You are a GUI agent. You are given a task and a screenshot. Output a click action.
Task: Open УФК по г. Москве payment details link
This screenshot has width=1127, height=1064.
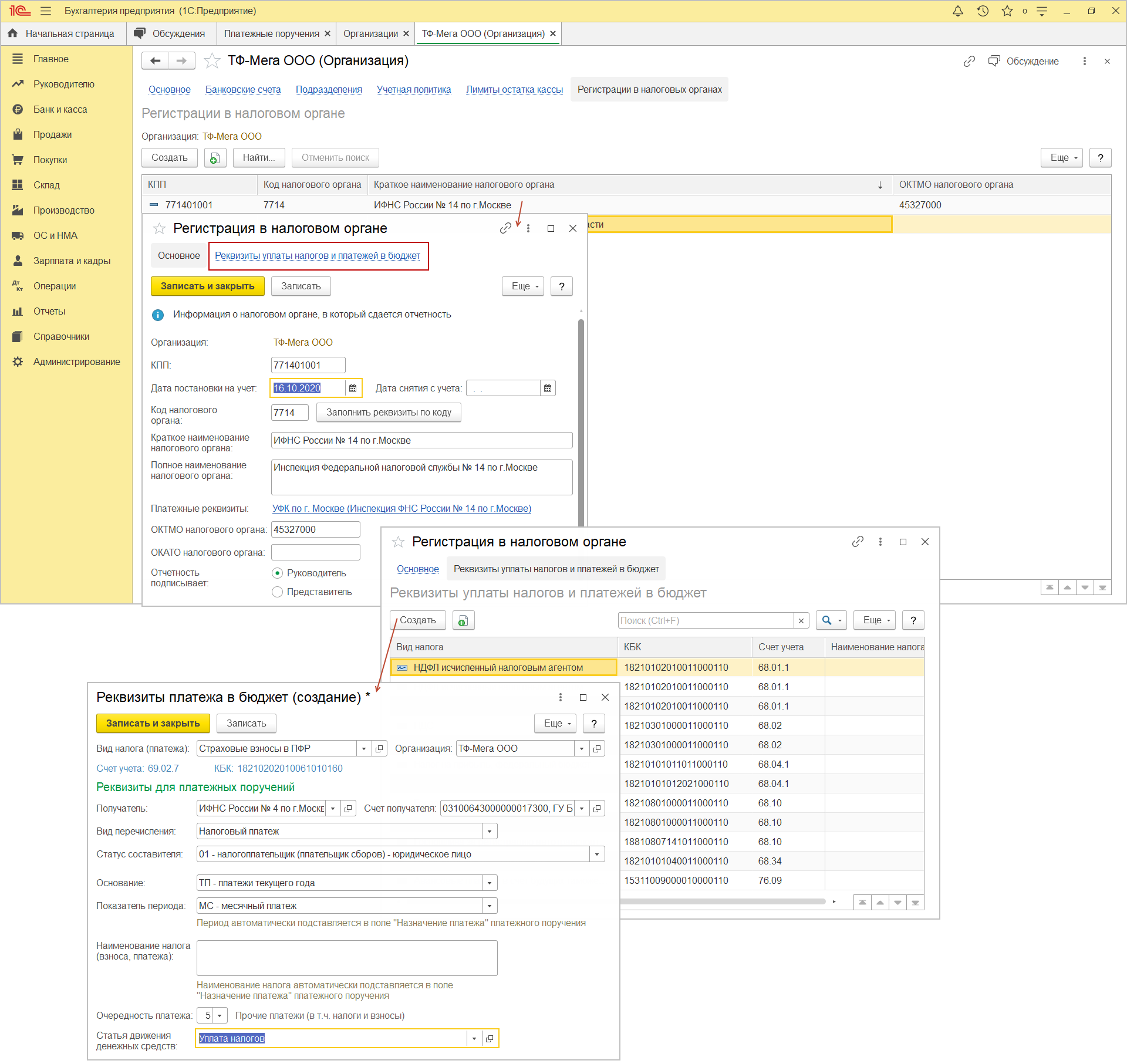401,509
